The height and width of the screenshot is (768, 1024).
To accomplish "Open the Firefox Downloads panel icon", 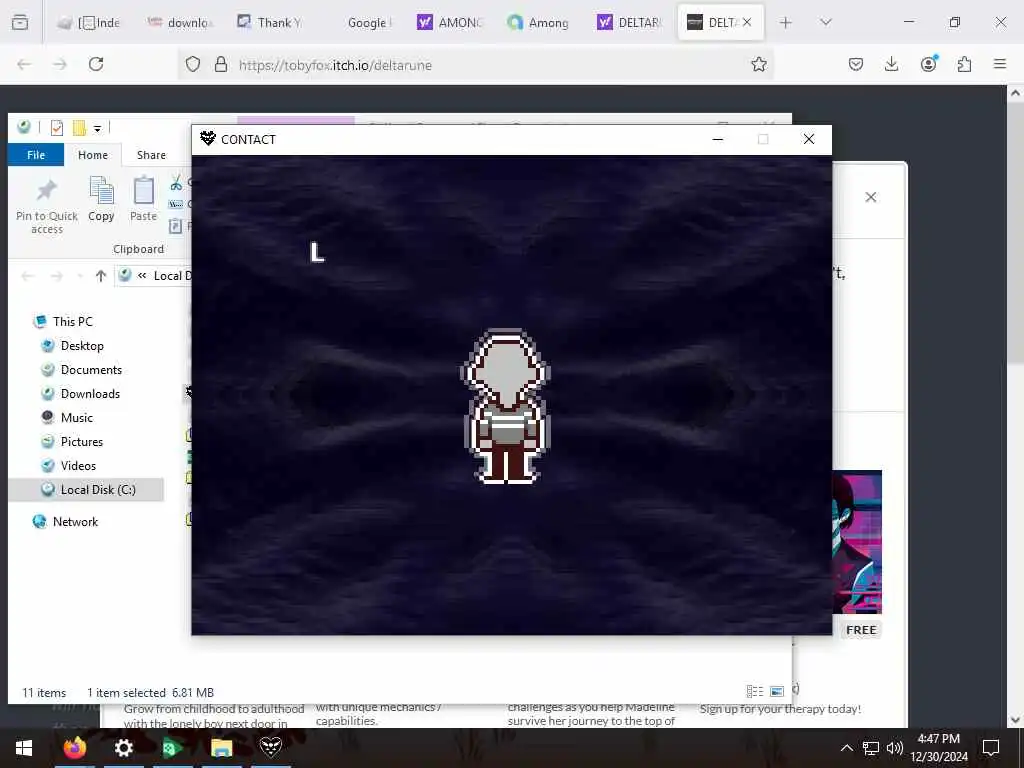I will click(891, 64).
